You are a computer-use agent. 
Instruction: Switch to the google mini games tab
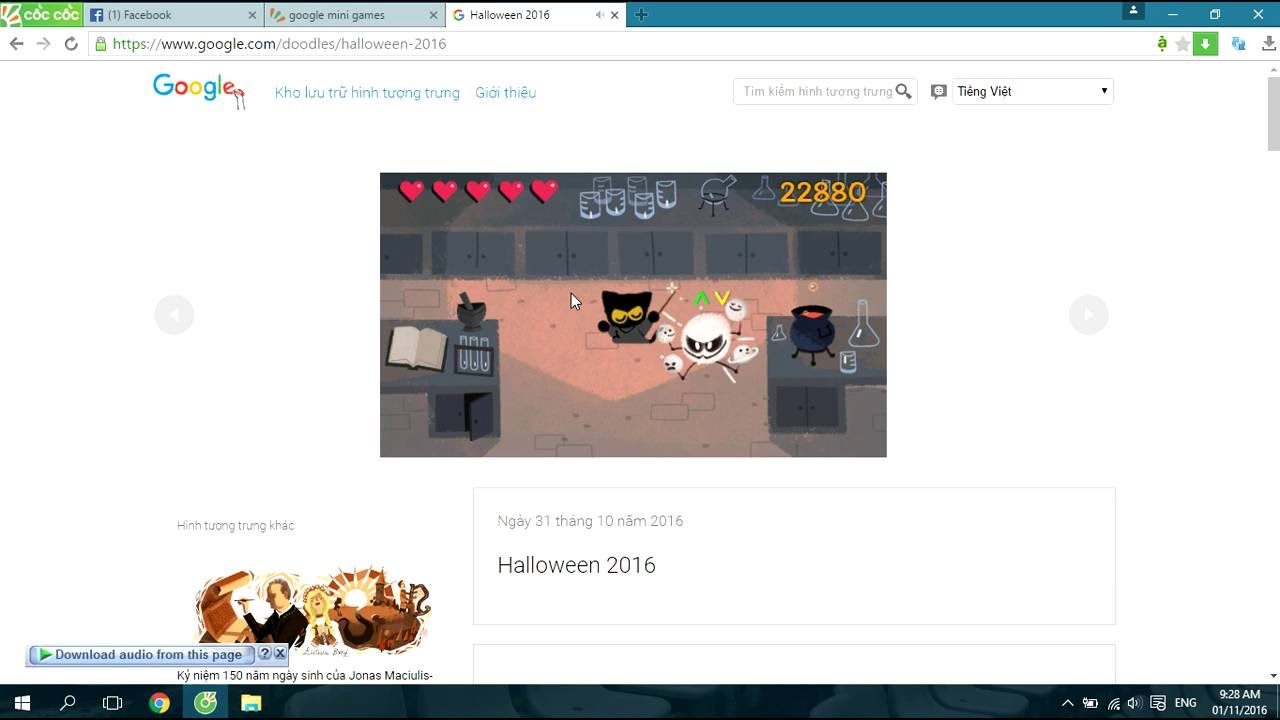coord(354,15)
